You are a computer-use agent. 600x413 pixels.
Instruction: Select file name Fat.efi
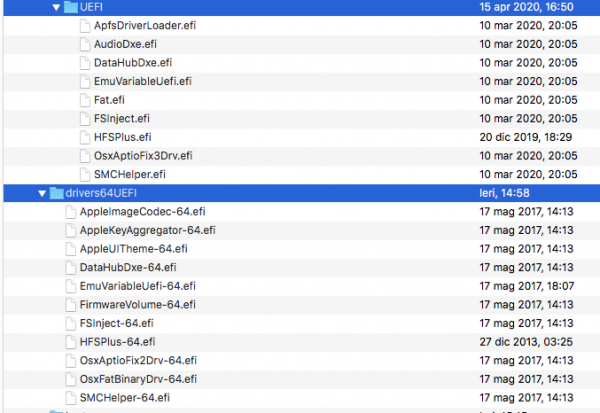point(109,100)
